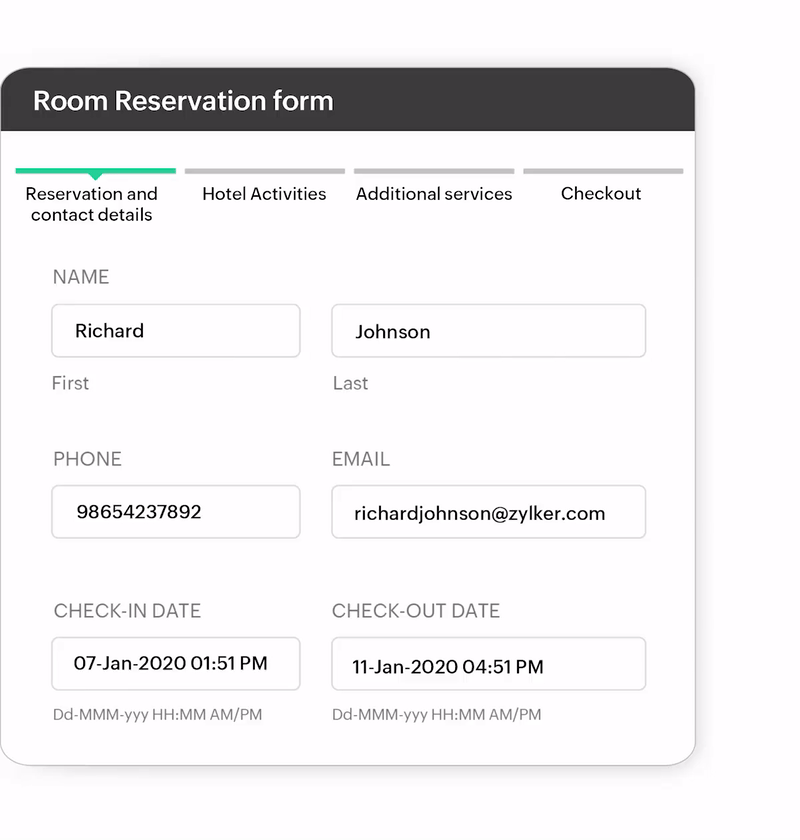The width and height of the screenshot is (800, 840).
Task: Switch to the Additional services tab
Action: [x=434, y=194]
